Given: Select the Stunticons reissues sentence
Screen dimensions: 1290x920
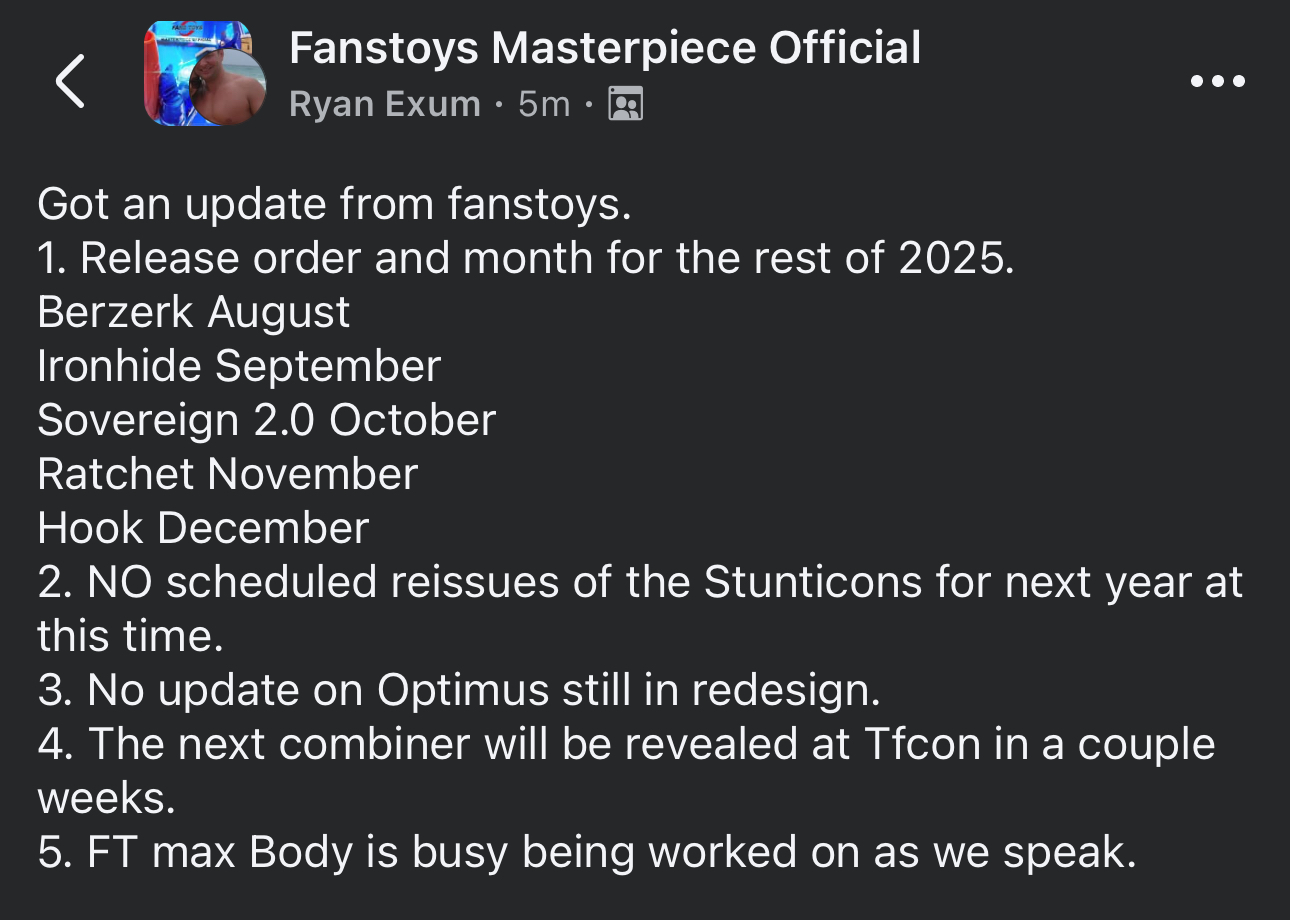Looking at the screenshot, I should pyautogui.click(x=640, y=609).
